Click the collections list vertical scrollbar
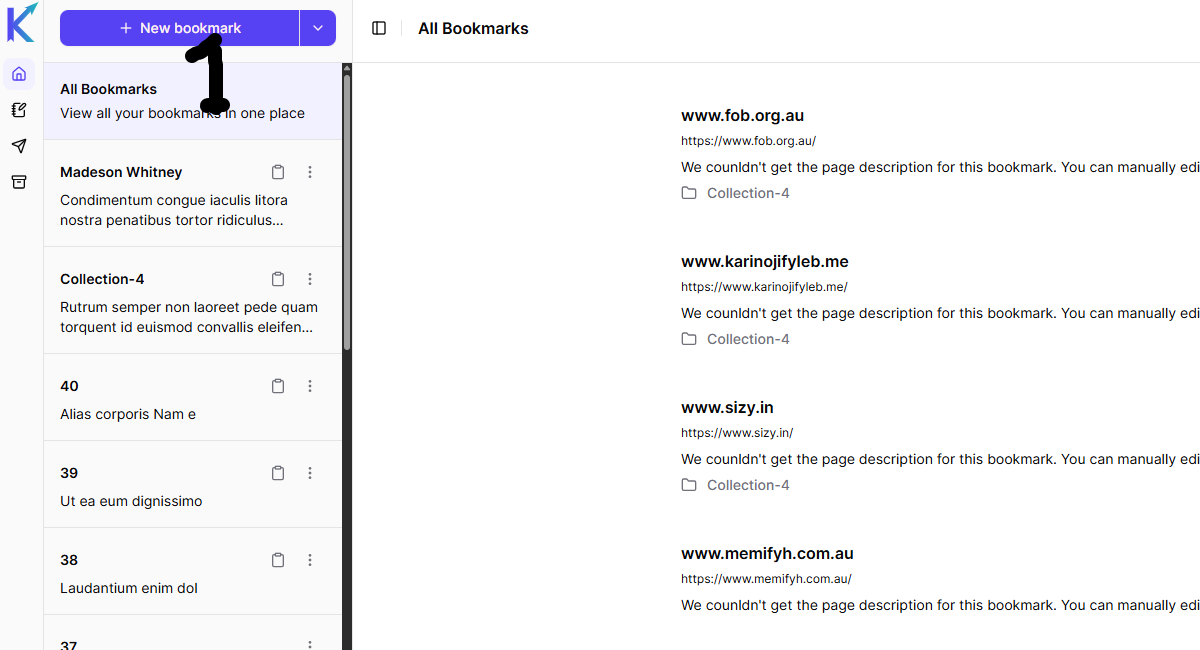The height and width of the screenshot is (650, 1200). [347, 210]
